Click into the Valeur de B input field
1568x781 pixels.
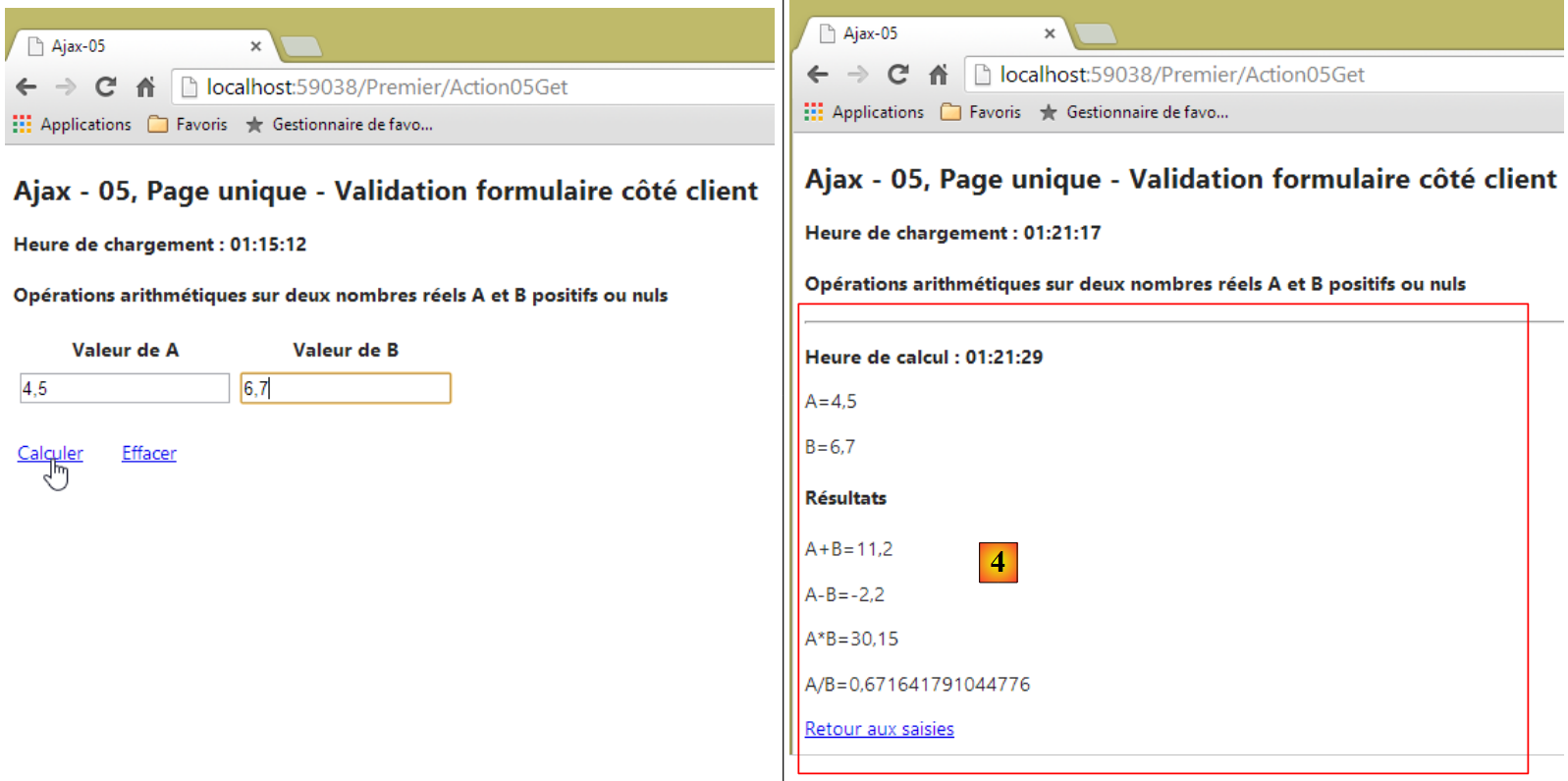tap(346, 388)
